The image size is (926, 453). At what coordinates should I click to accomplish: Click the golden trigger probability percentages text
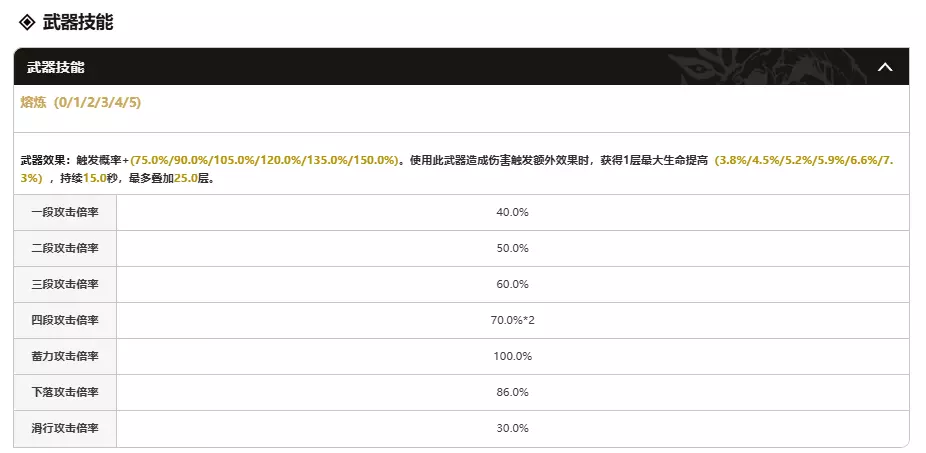click(264, 160)
